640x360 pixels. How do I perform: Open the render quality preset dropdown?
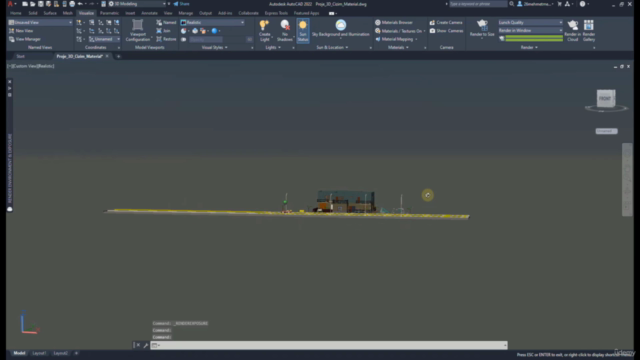pyautogui.click(x=530, y=22)
